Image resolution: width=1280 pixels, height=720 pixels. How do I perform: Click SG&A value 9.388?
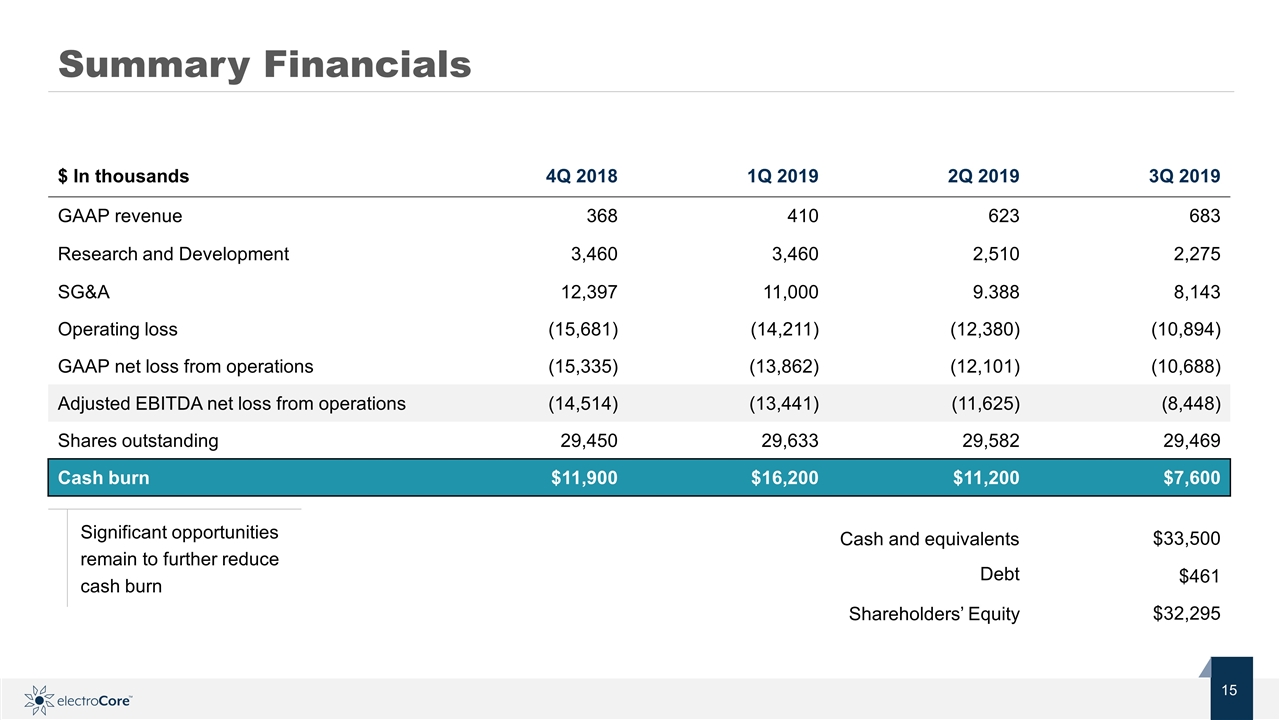click(x=996, y=291)
